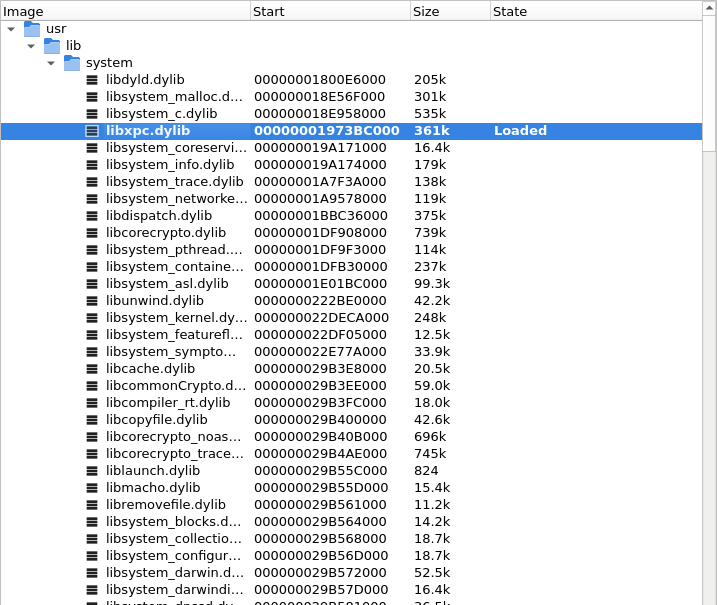Image resolution: width=717 pixels, height=605 pixels.
Task: Click the icon at address 000000019A171000
Action: tap(92, 148)
